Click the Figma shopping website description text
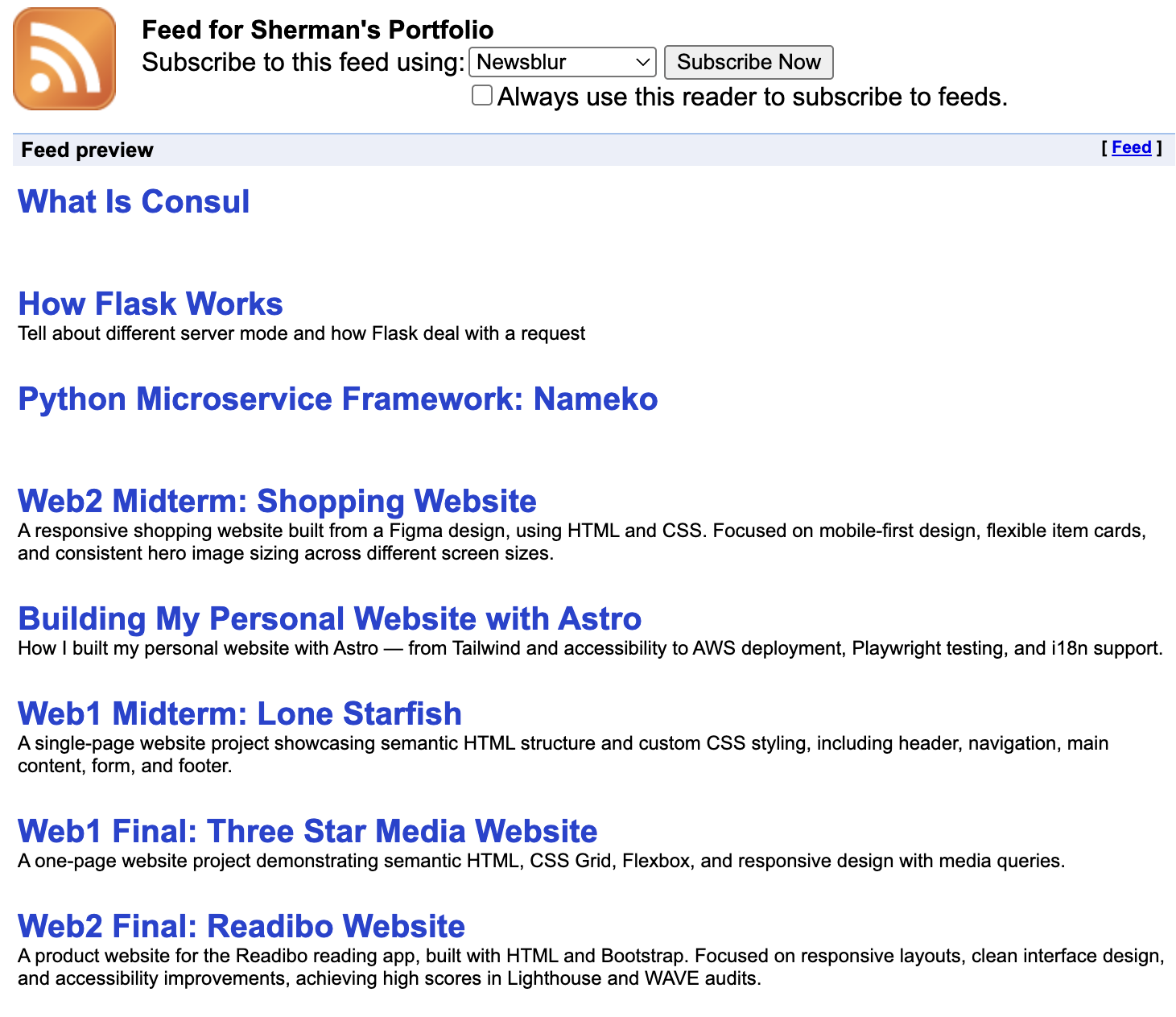The height and width of the screenshot is (1017, 1176). pyautogui.click(x=580, y=542)
